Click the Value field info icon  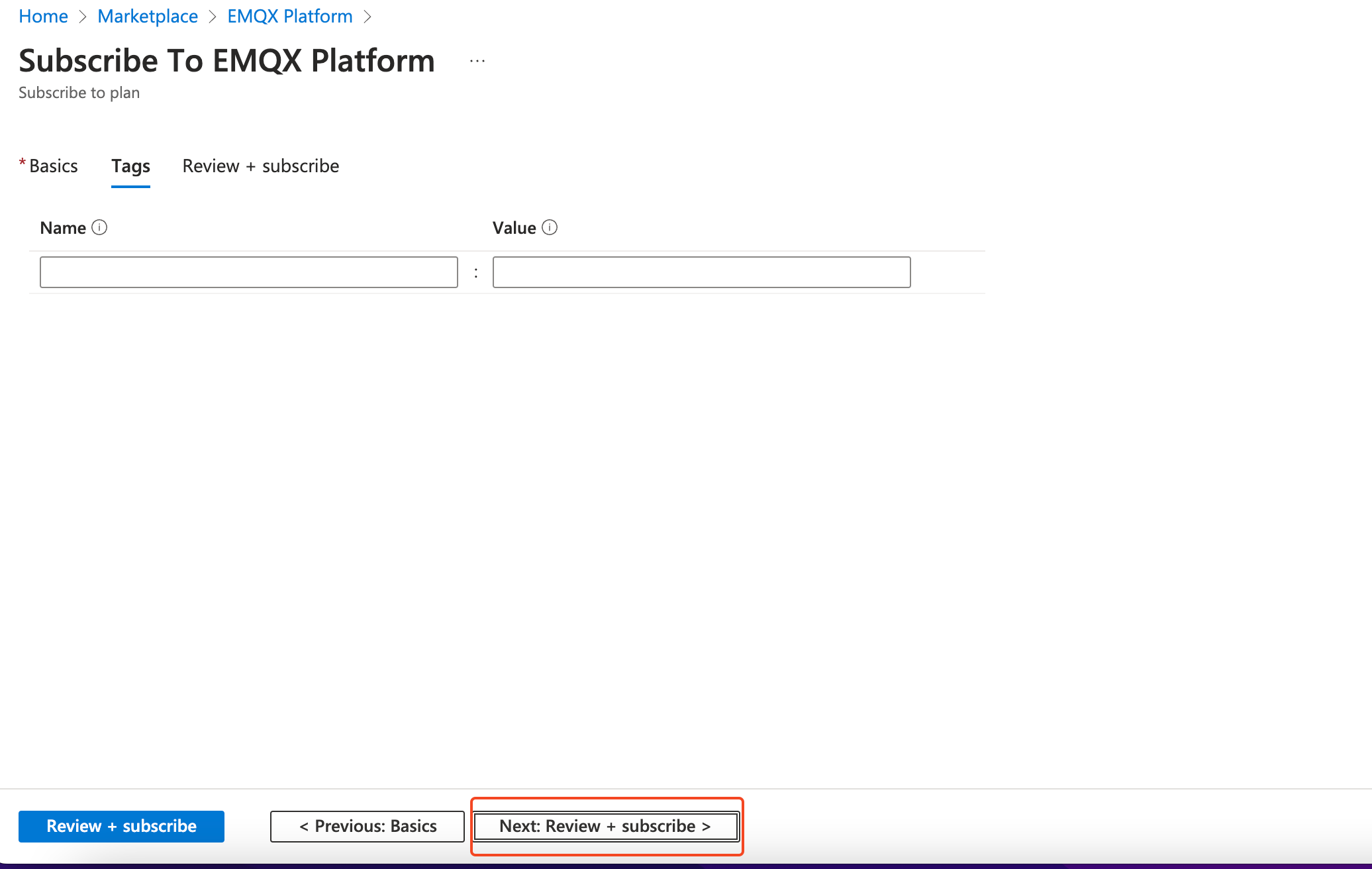550,228
